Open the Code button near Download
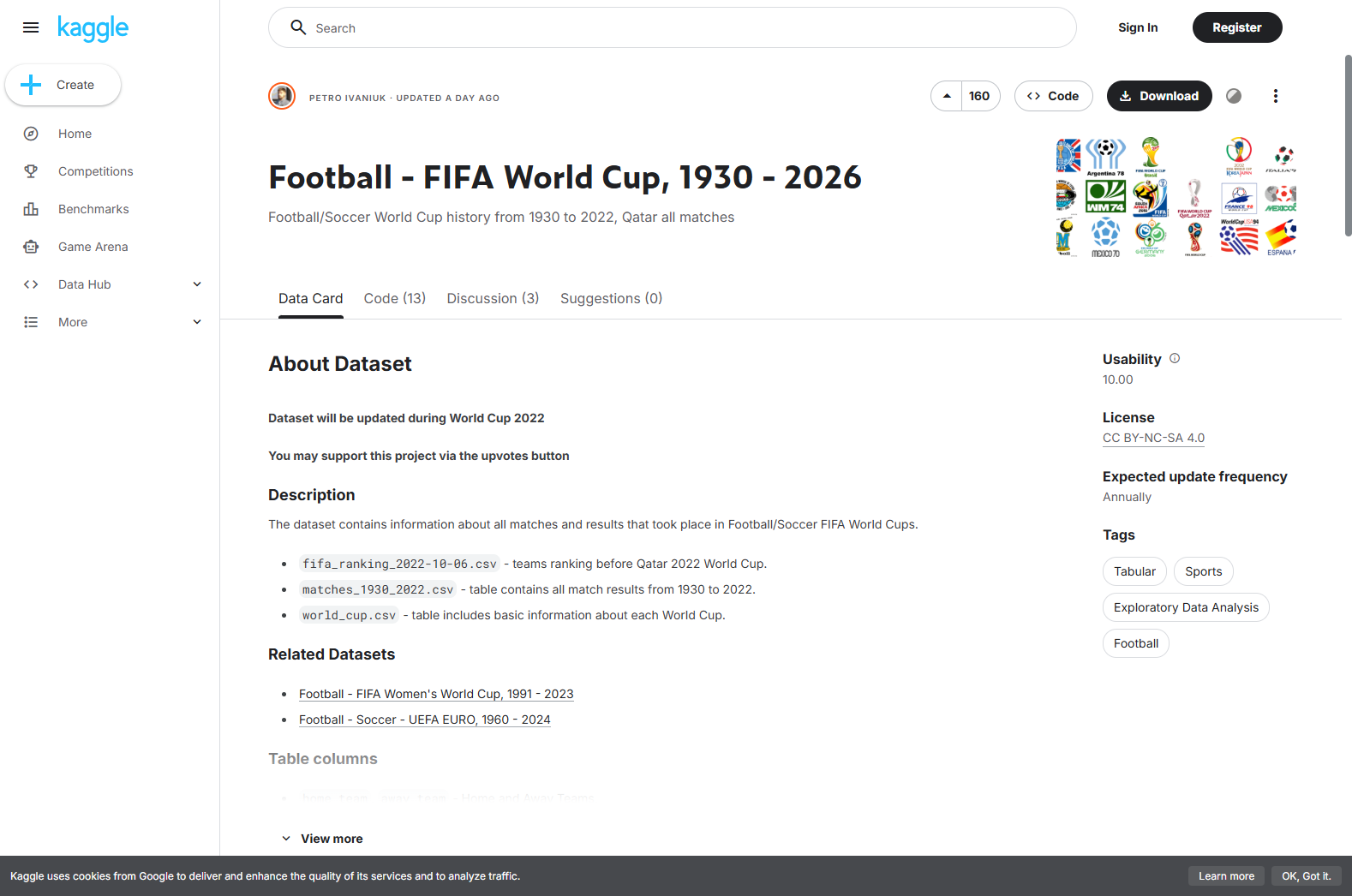 [1053, 96]
